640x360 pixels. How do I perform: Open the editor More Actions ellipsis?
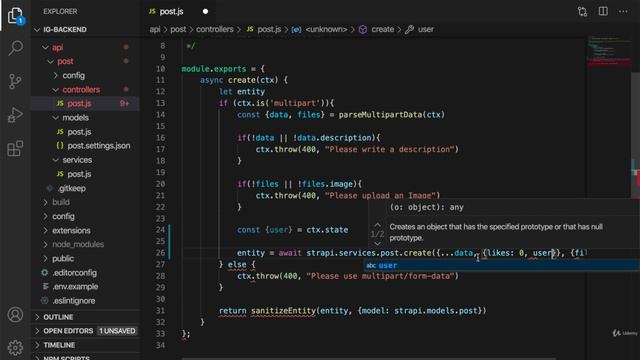pos(623,11)
